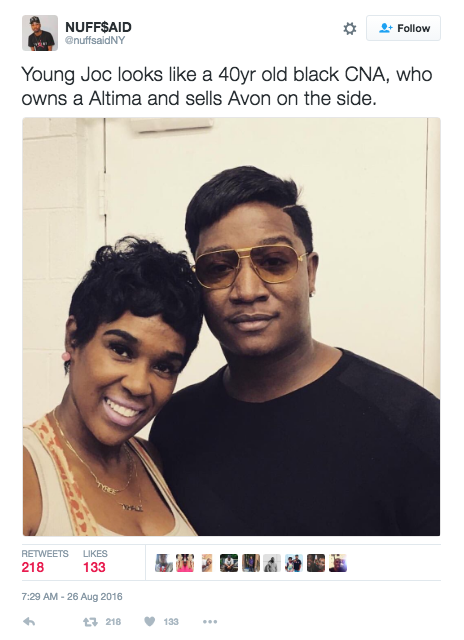Viewport: 464px width, 640px height.
Task: Open the sixth gray liker avatar
Action: (272, 563)
